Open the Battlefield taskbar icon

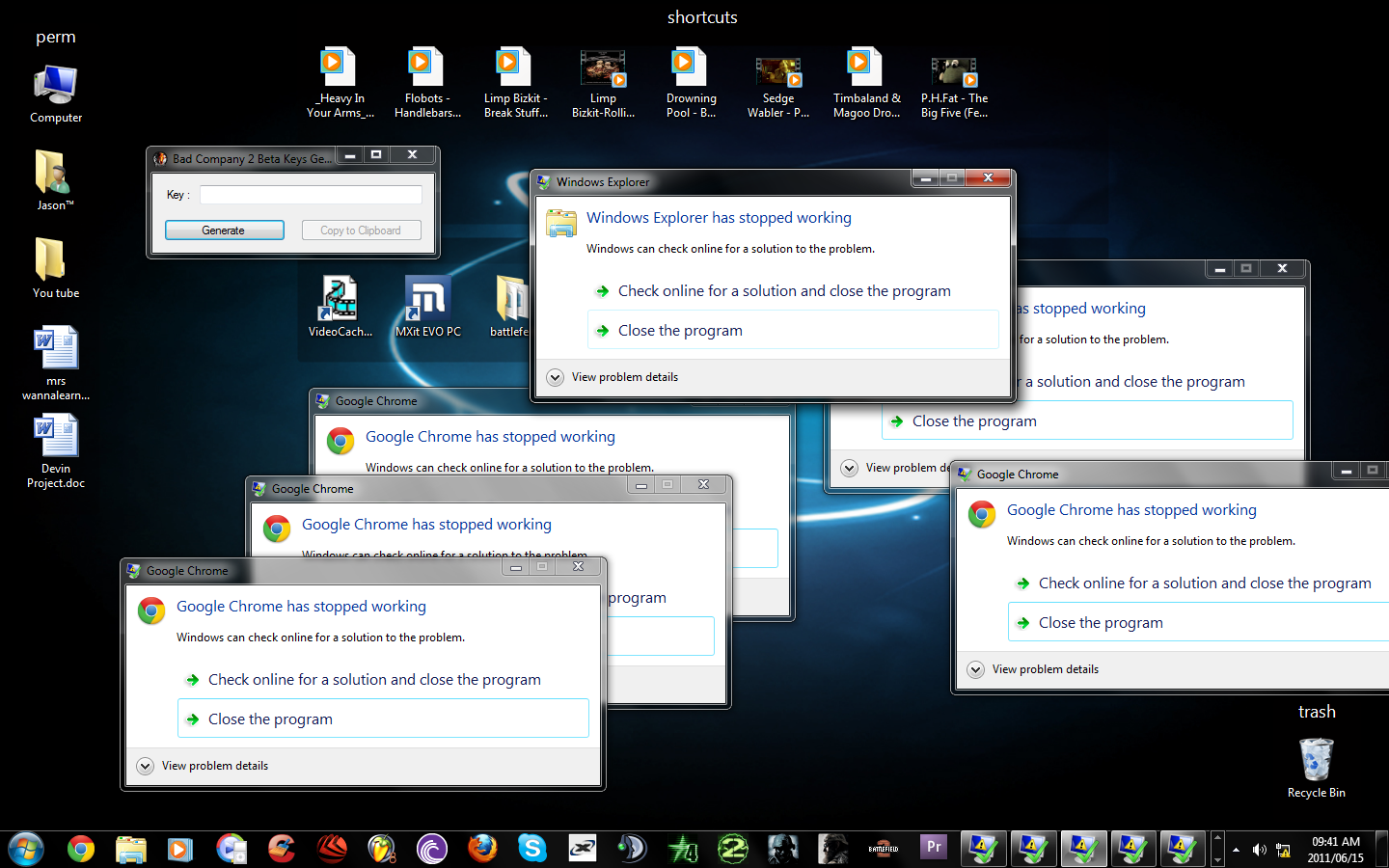(884, 849)
